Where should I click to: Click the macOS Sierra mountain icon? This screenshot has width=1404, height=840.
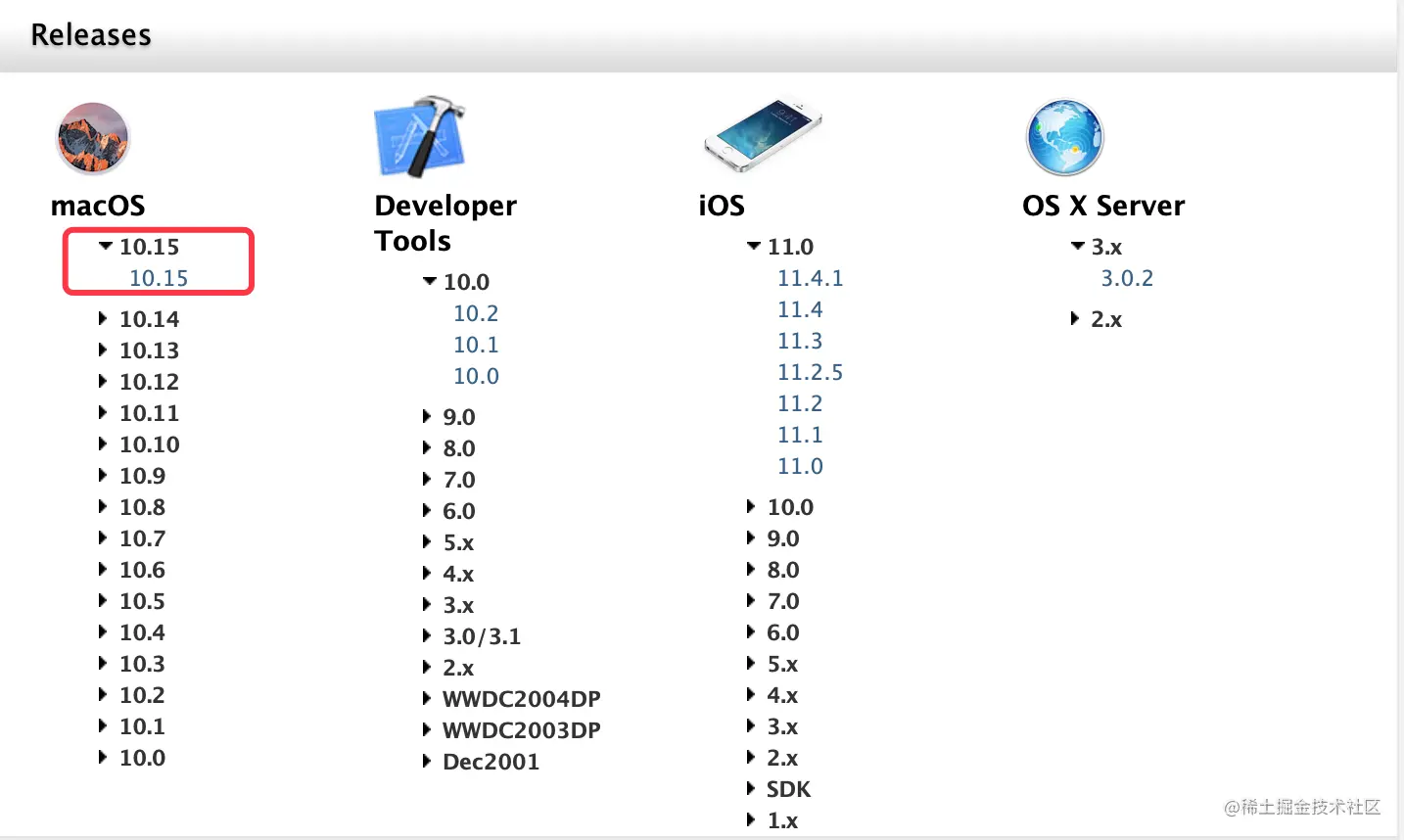pyautogui.click(x=93, y=138)
